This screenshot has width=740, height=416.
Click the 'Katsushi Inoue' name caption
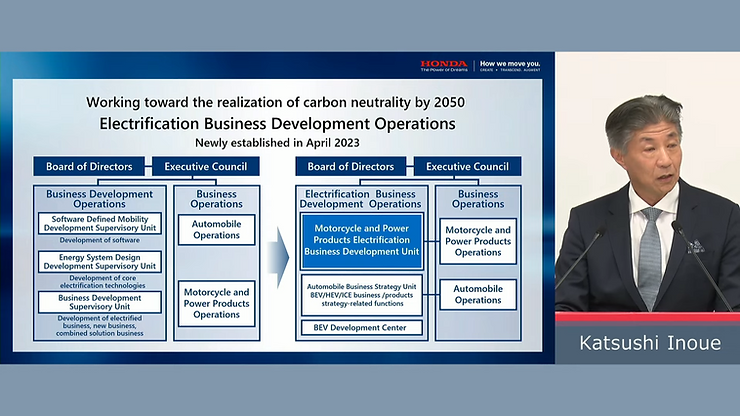[x=650, y=343]
